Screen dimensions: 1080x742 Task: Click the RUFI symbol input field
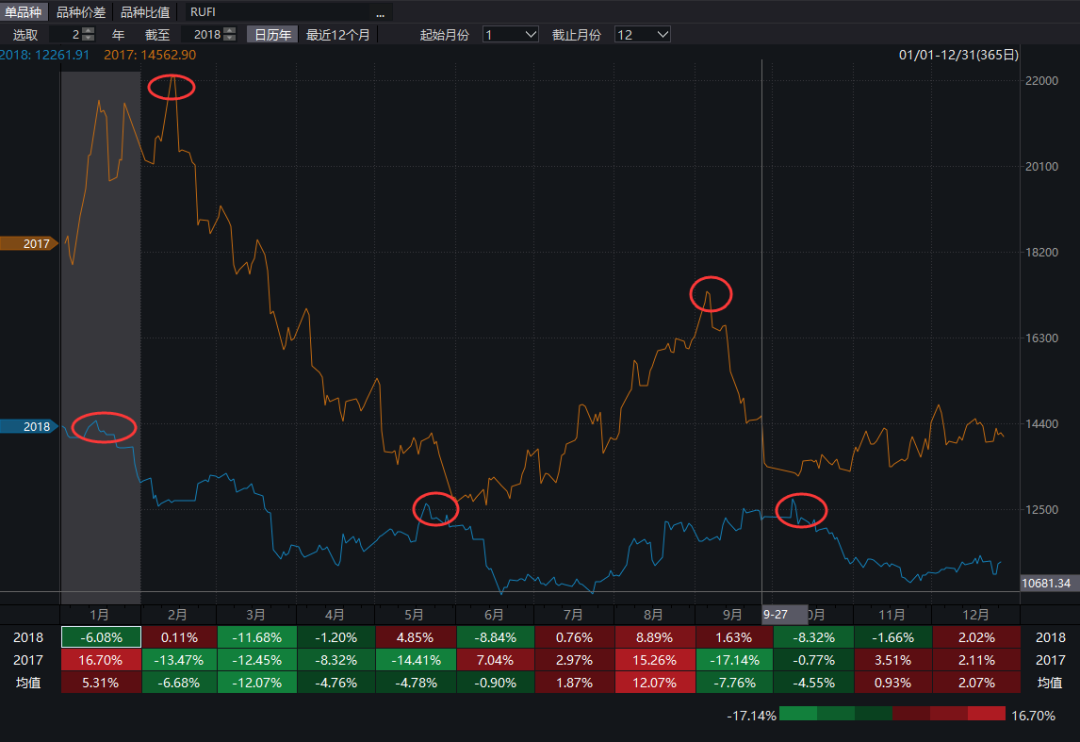pyautogui.click(x=280, y=13)
